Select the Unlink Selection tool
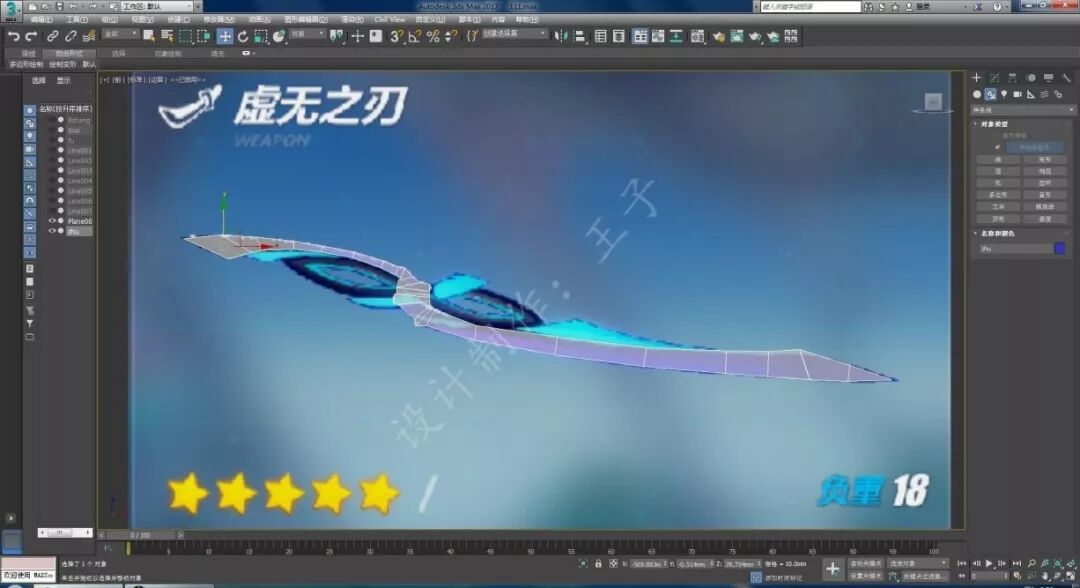Screen dimensions: 1080x588 point(70,36)
